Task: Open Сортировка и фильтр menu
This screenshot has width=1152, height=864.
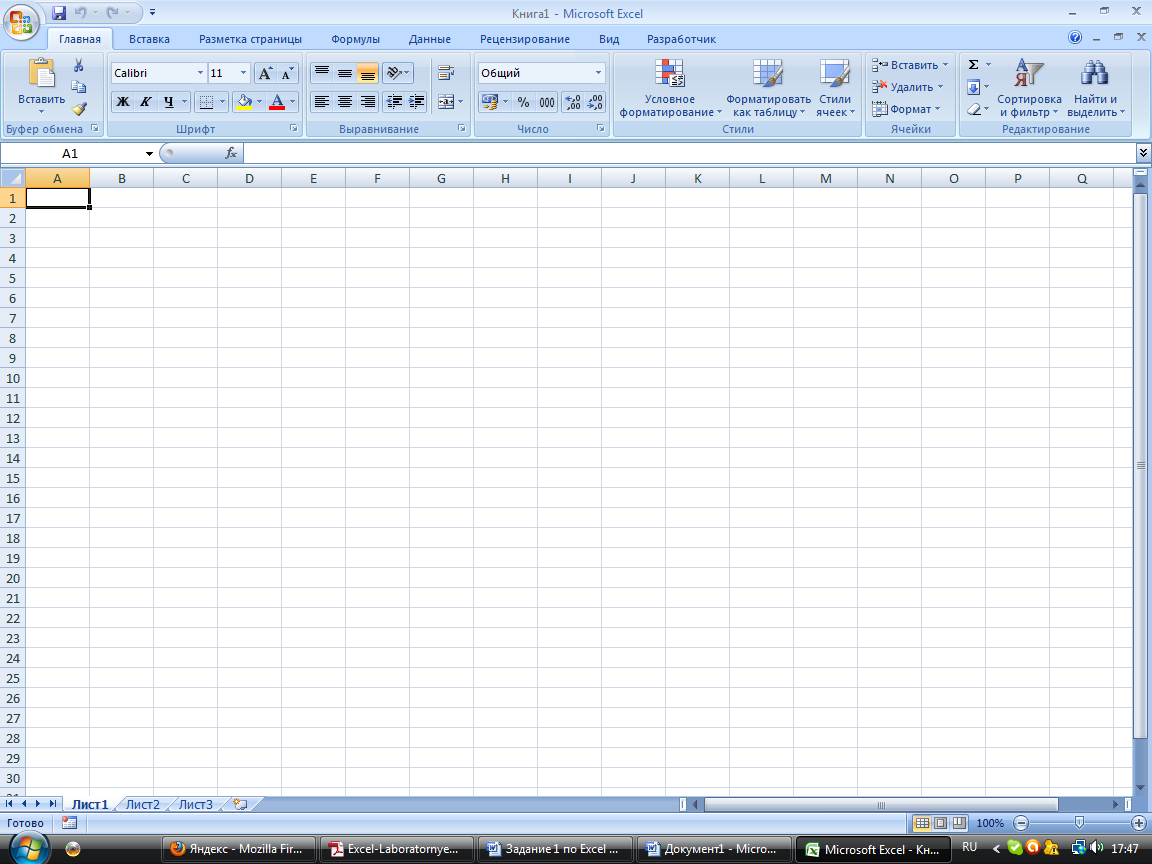Action: (1029, 88)
